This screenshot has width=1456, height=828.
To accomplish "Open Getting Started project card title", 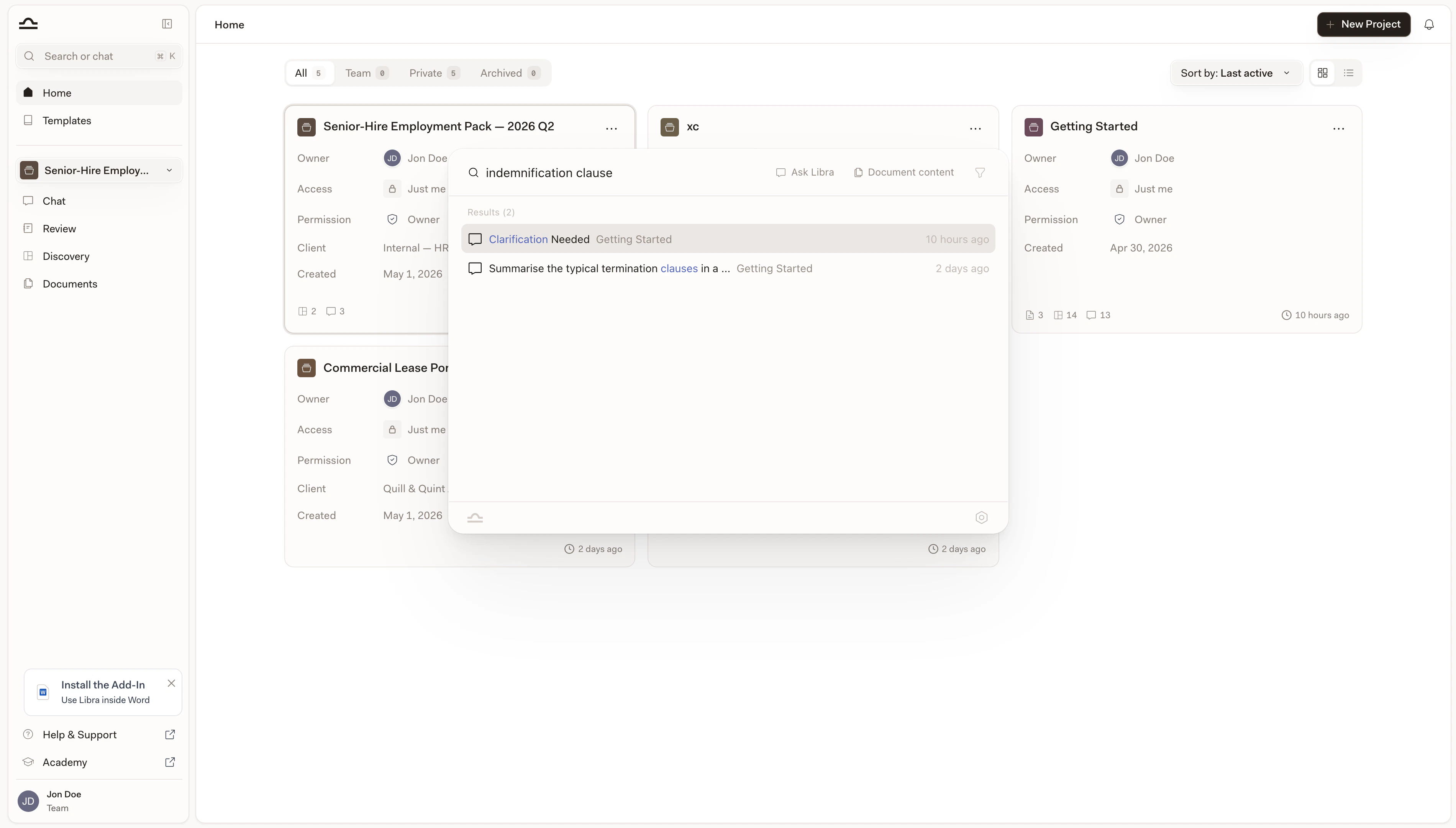I will pyautogui.click(x=1094, y=126).
